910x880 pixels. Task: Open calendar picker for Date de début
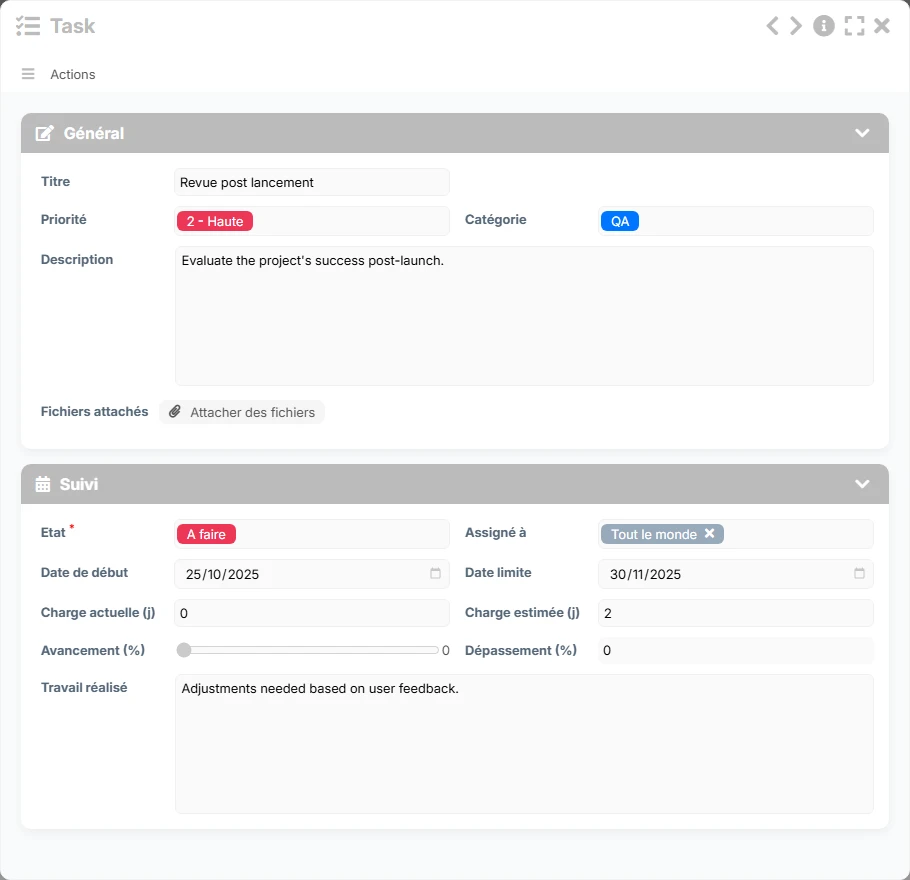coord(435,574)
